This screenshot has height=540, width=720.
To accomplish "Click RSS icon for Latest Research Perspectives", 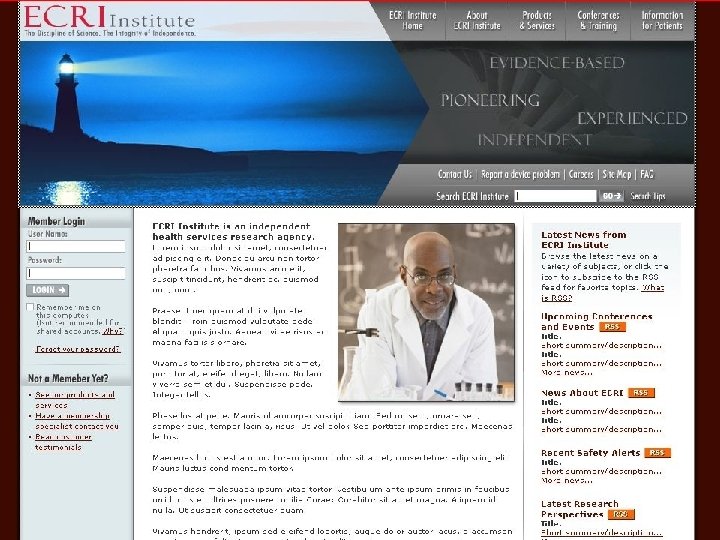I will 621,514.
